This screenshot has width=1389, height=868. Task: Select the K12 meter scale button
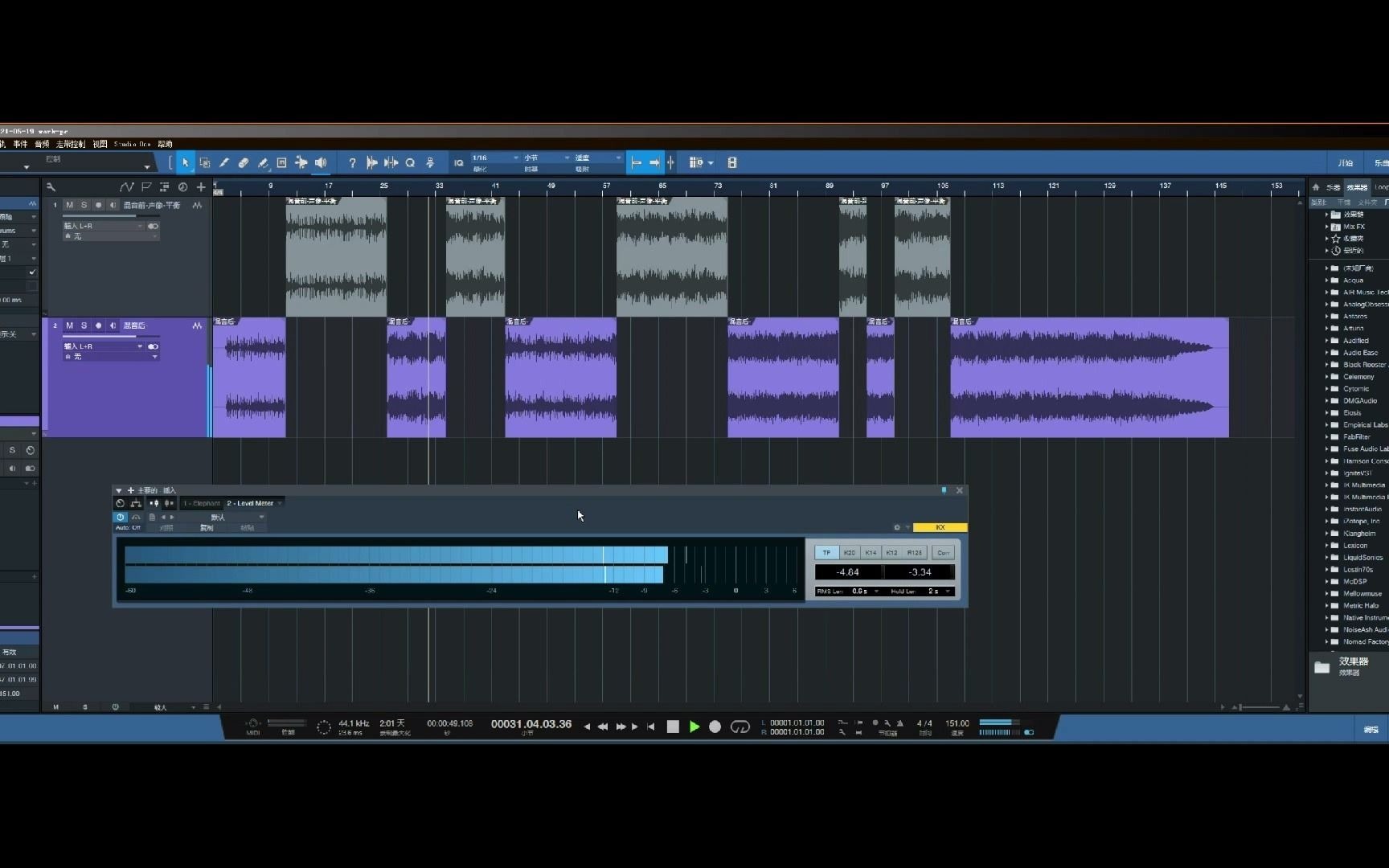[x=891, y=553]
